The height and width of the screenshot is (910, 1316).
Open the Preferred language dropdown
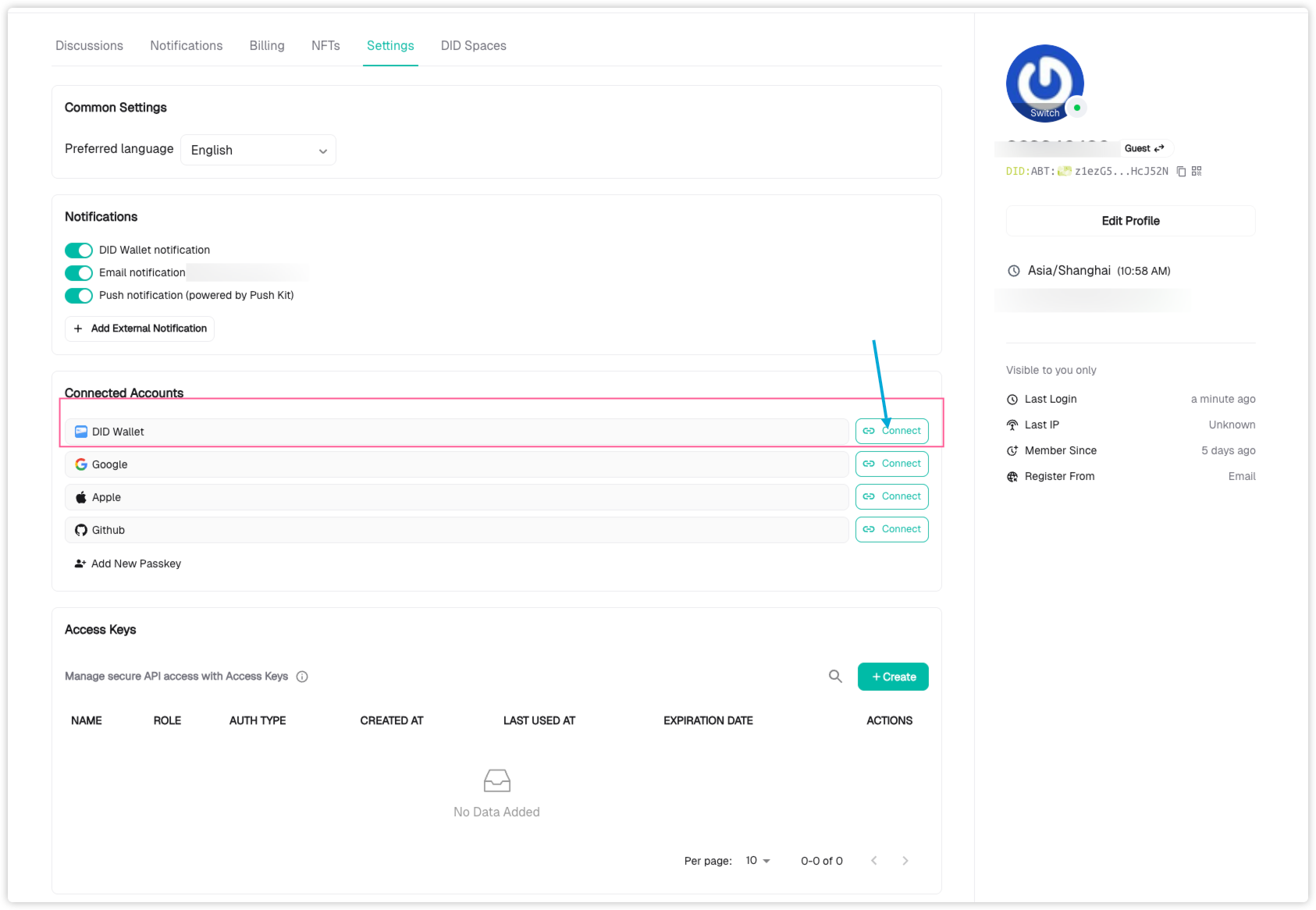[258, 151]
